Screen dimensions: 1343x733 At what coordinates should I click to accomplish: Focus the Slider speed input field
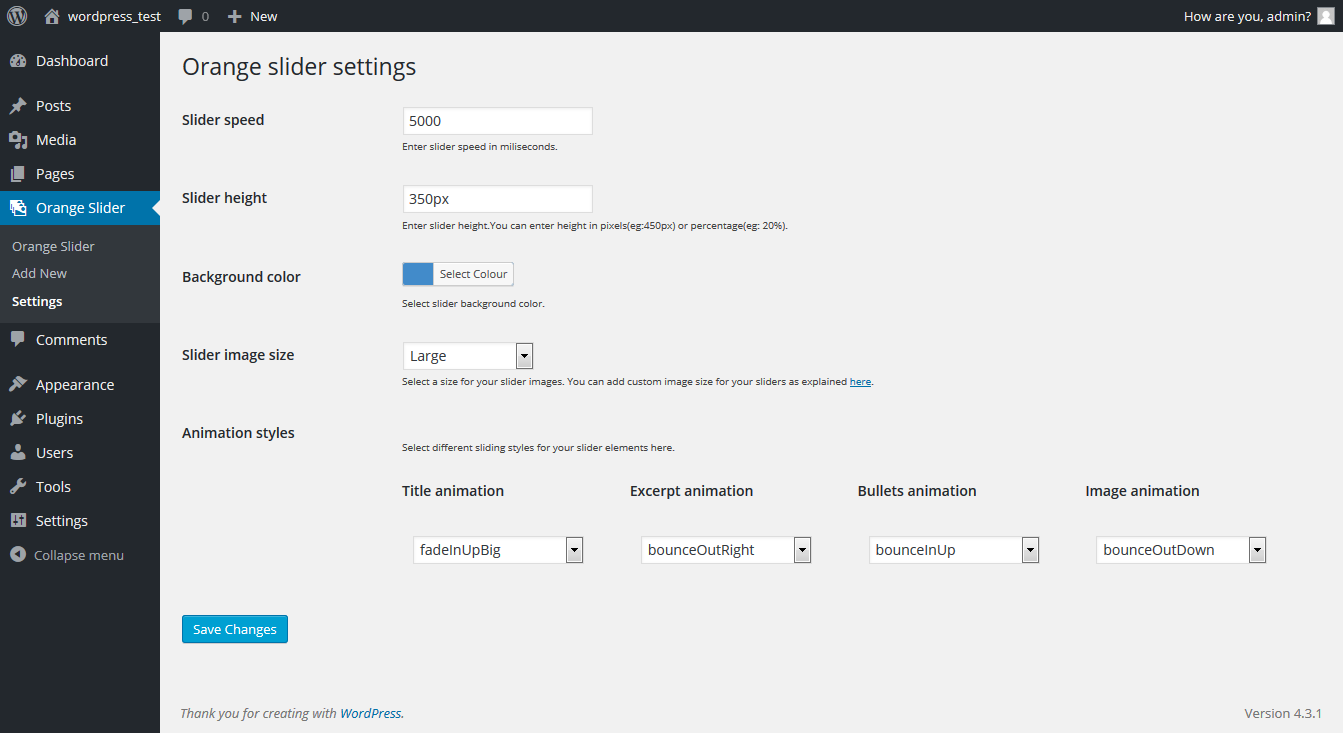pyautogui.click(x=498, y=121)
